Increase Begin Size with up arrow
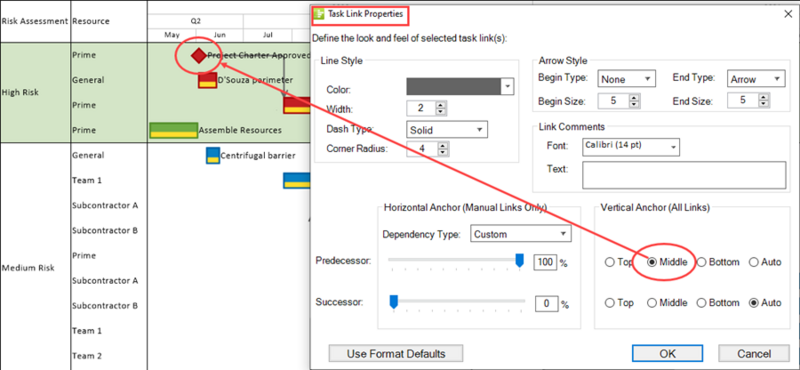 point(634,97)
